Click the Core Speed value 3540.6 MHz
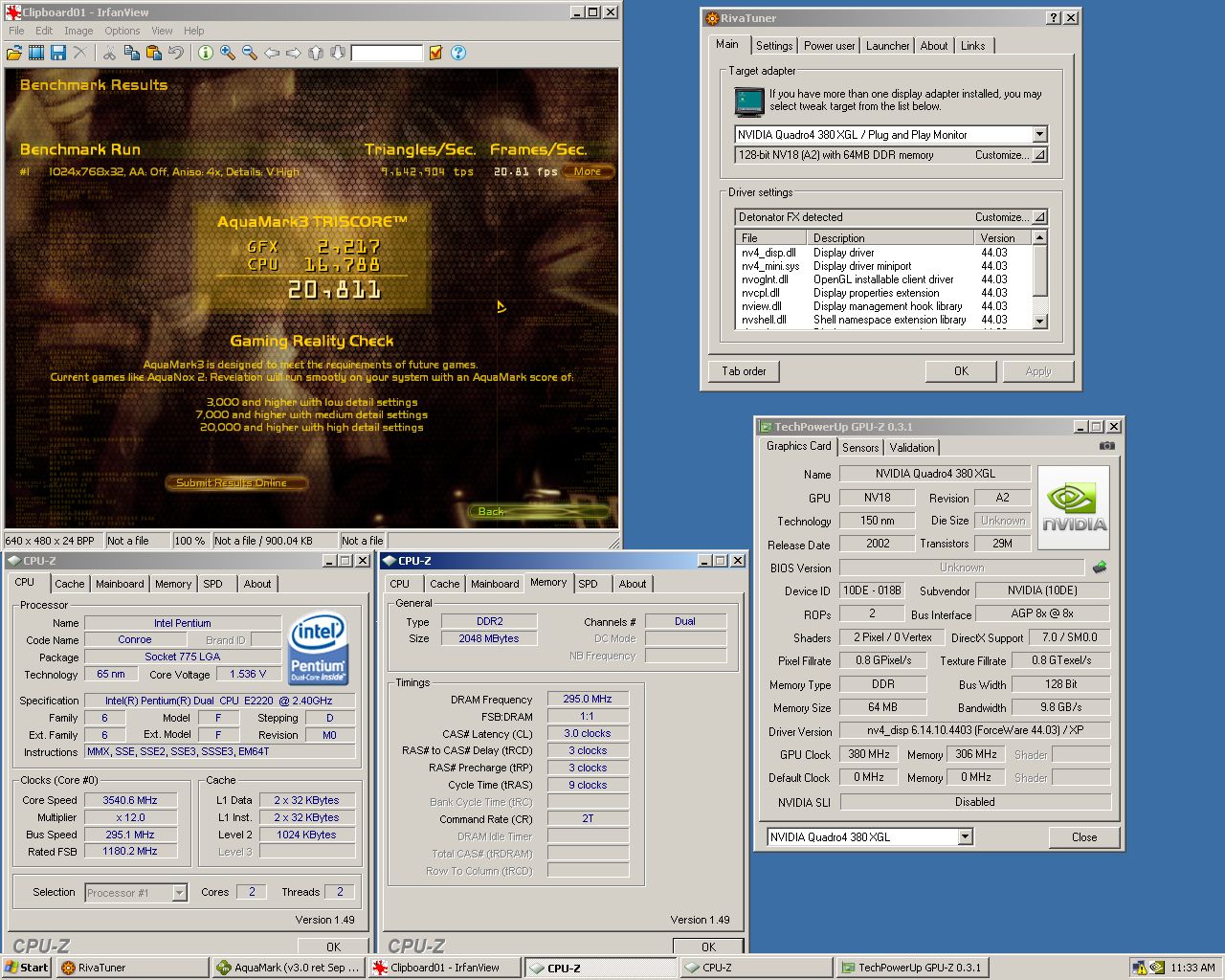The image size is (1225, 980). tap(130, 800)
